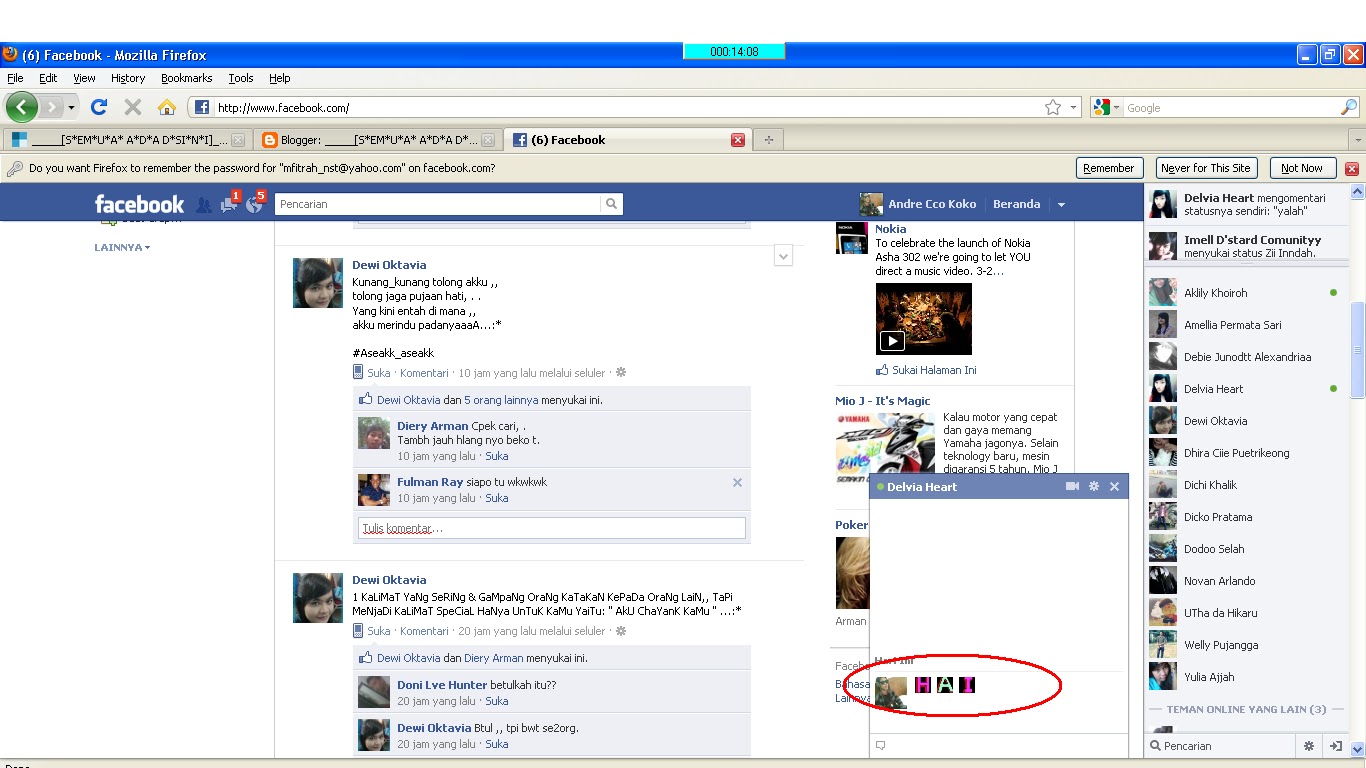Click the Not Now button
Screen dimensions: 1366x768
click(x=1302, y=168)
